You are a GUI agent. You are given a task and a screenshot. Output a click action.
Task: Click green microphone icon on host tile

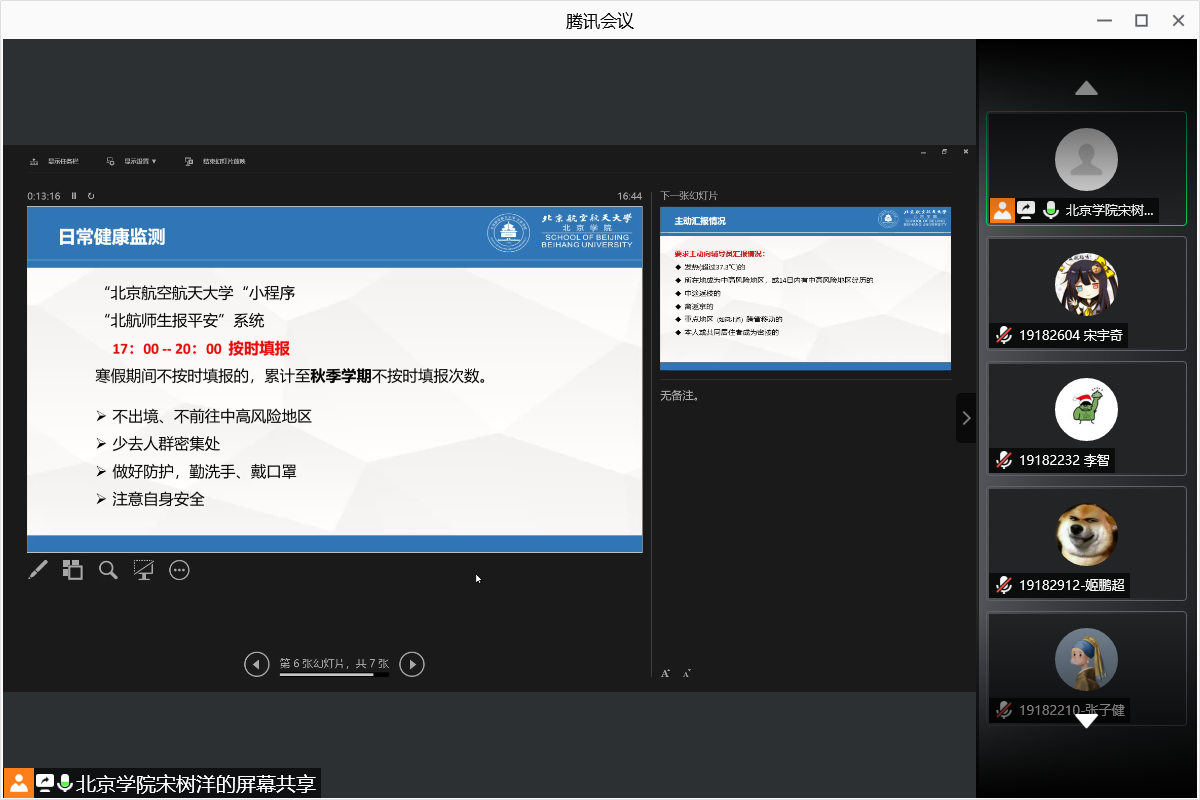(x=1051, y=210)
